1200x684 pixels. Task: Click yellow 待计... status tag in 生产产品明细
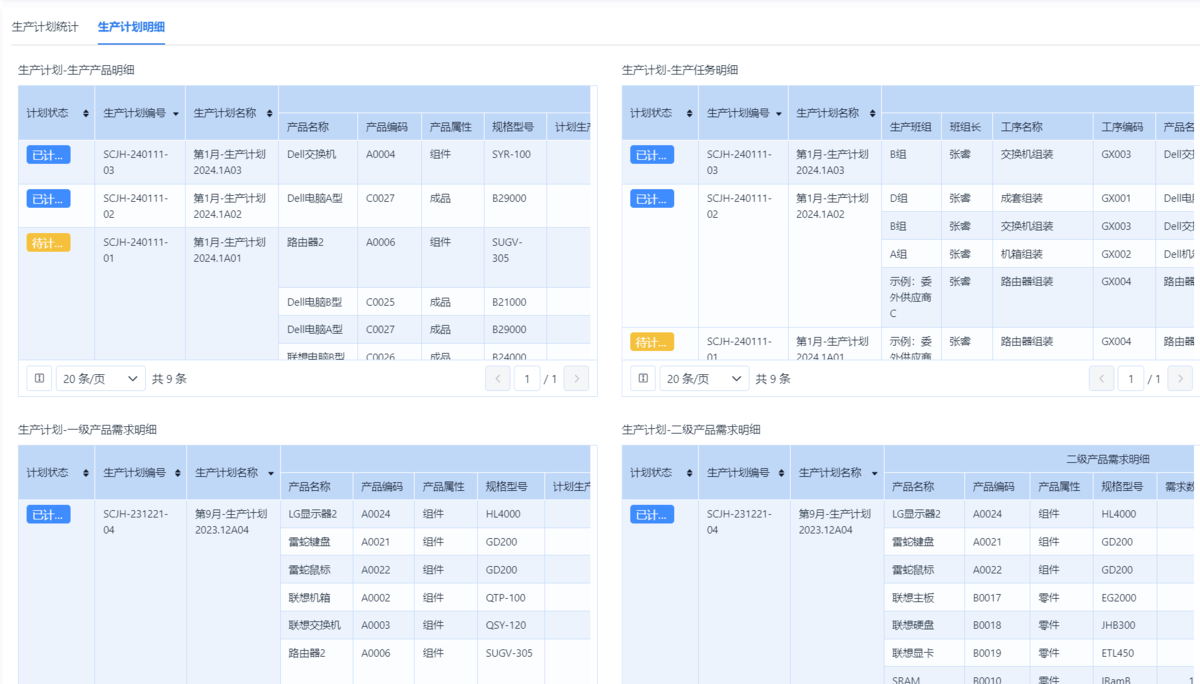coord(48,242)
